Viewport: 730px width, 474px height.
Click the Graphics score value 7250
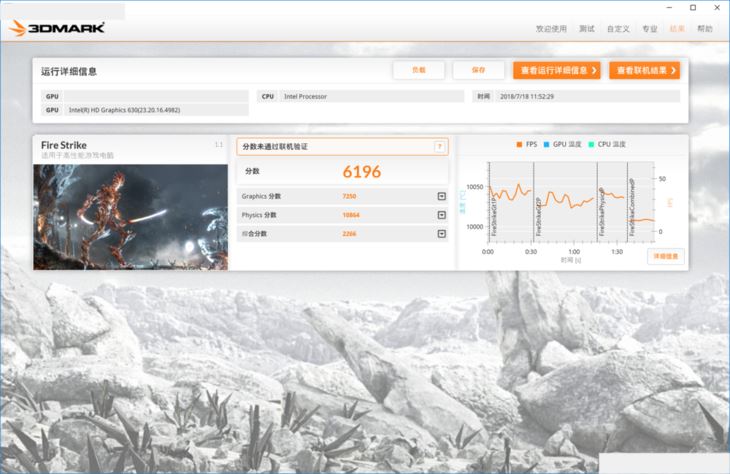[x=349, y=196]
